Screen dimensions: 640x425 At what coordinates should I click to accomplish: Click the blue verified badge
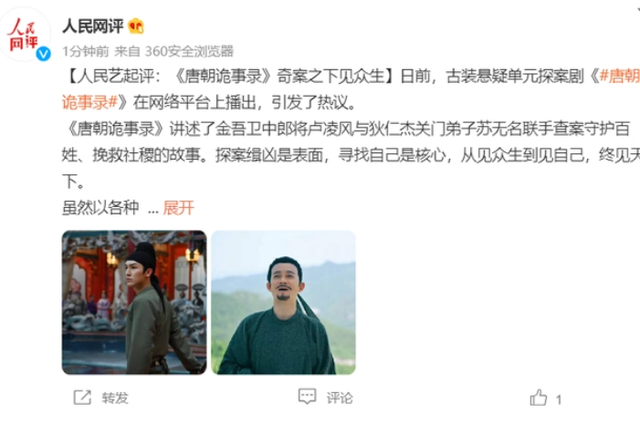[43, 53]
